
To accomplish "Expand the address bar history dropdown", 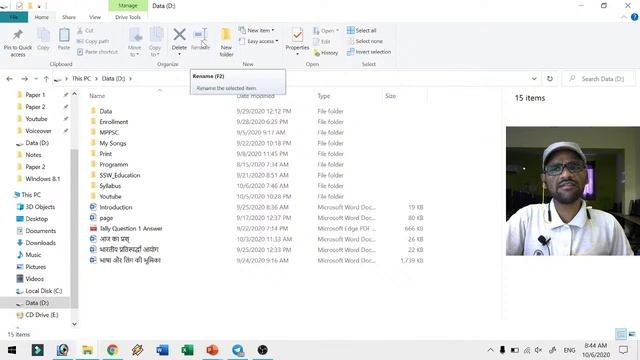I will tap(534, 79).
